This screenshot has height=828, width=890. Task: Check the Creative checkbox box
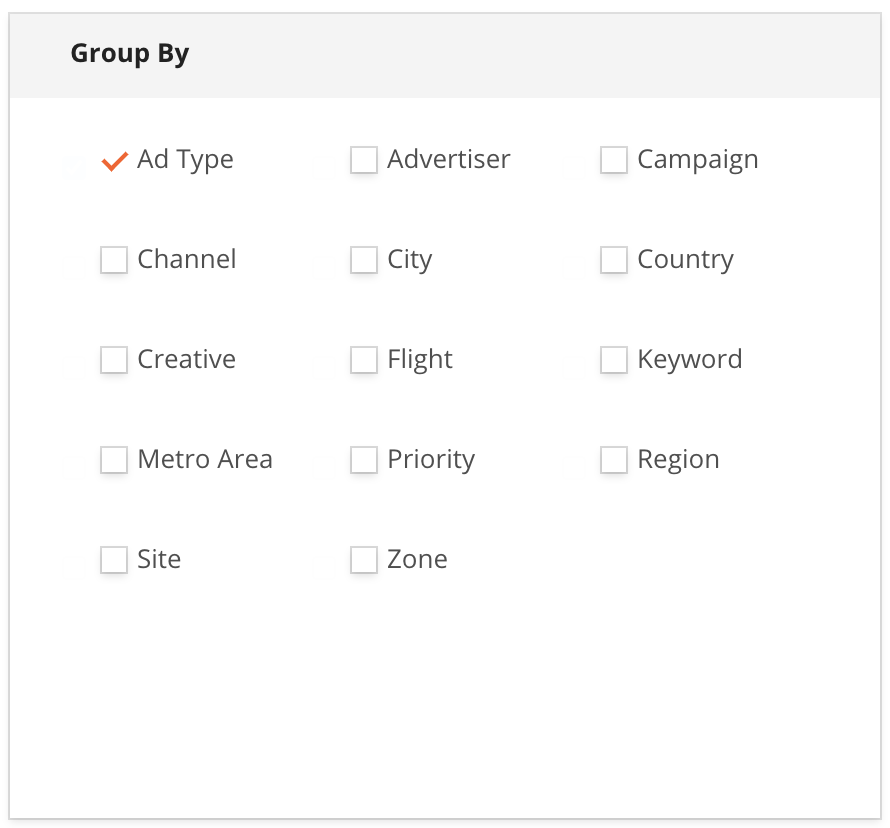tap(114, 360)
